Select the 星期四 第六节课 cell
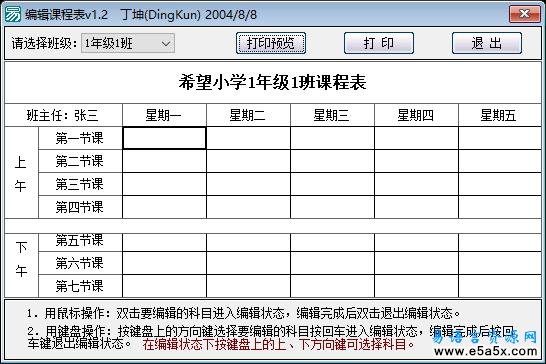This screenshot has width=546, height=364. (416, 263)
